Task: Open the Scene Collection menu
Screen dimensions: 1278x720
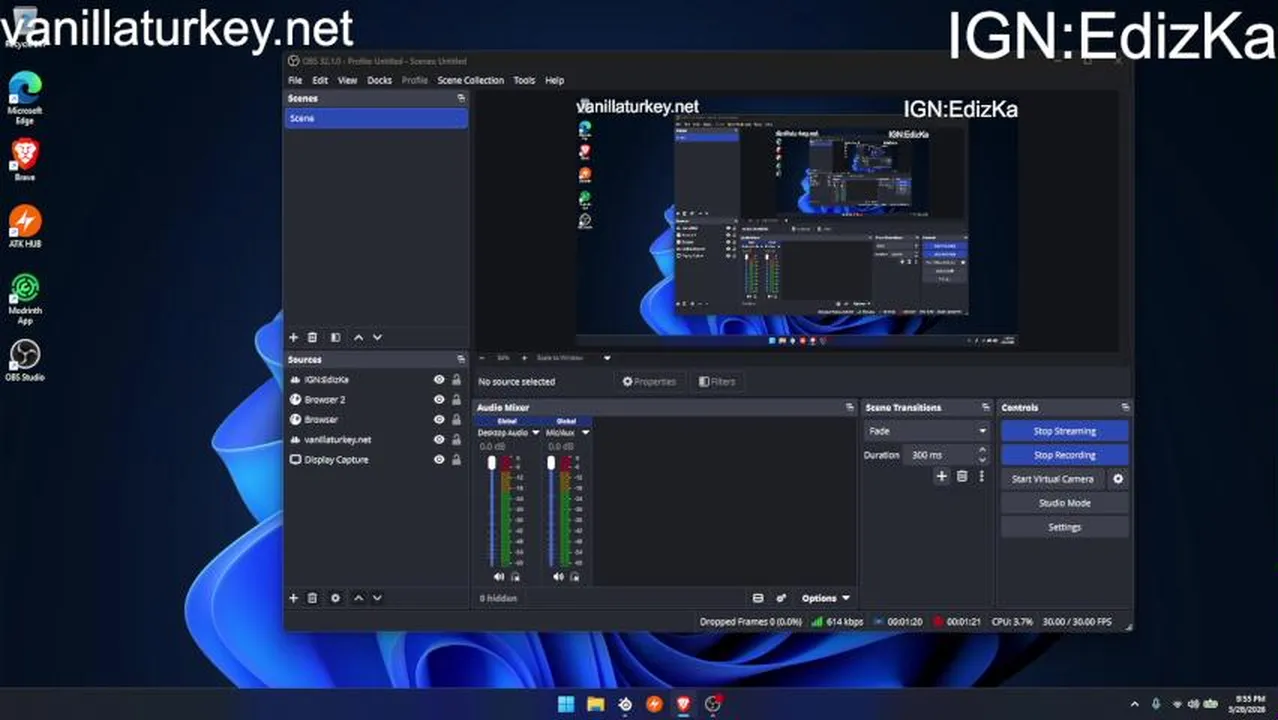Action: click(x=470, y=80)
